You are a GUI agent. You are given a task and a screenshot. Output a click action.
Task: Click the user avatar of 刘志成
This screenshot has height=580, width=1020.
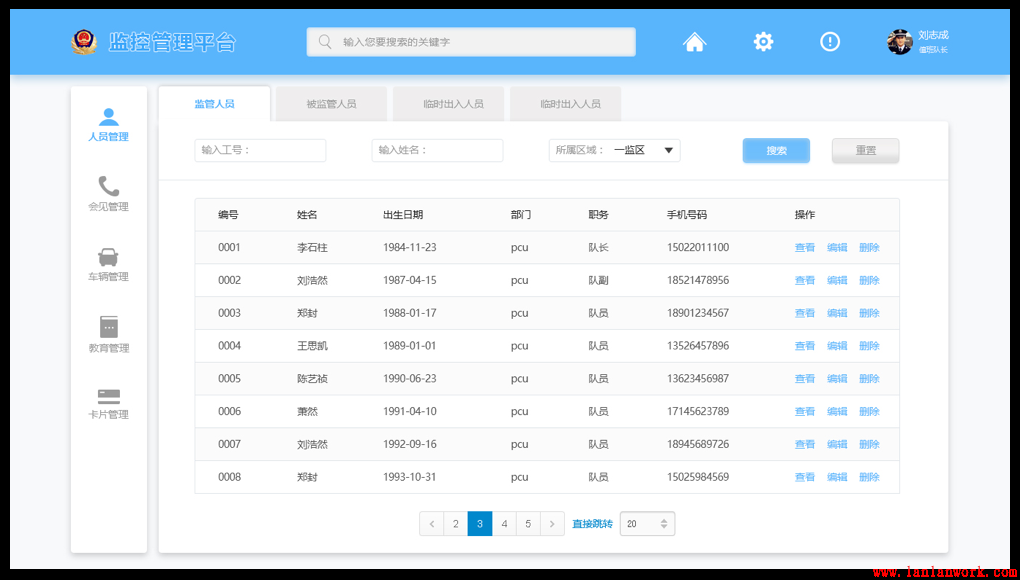pyautogui.click(x=899, y=42)
